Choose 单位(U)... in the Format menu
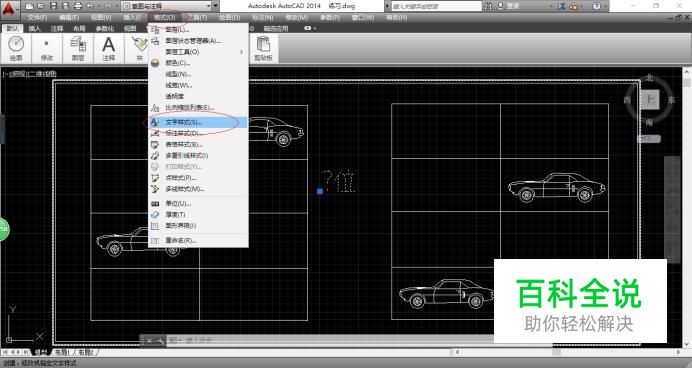Viewport: 692px width, 368px height. [198, 203]
